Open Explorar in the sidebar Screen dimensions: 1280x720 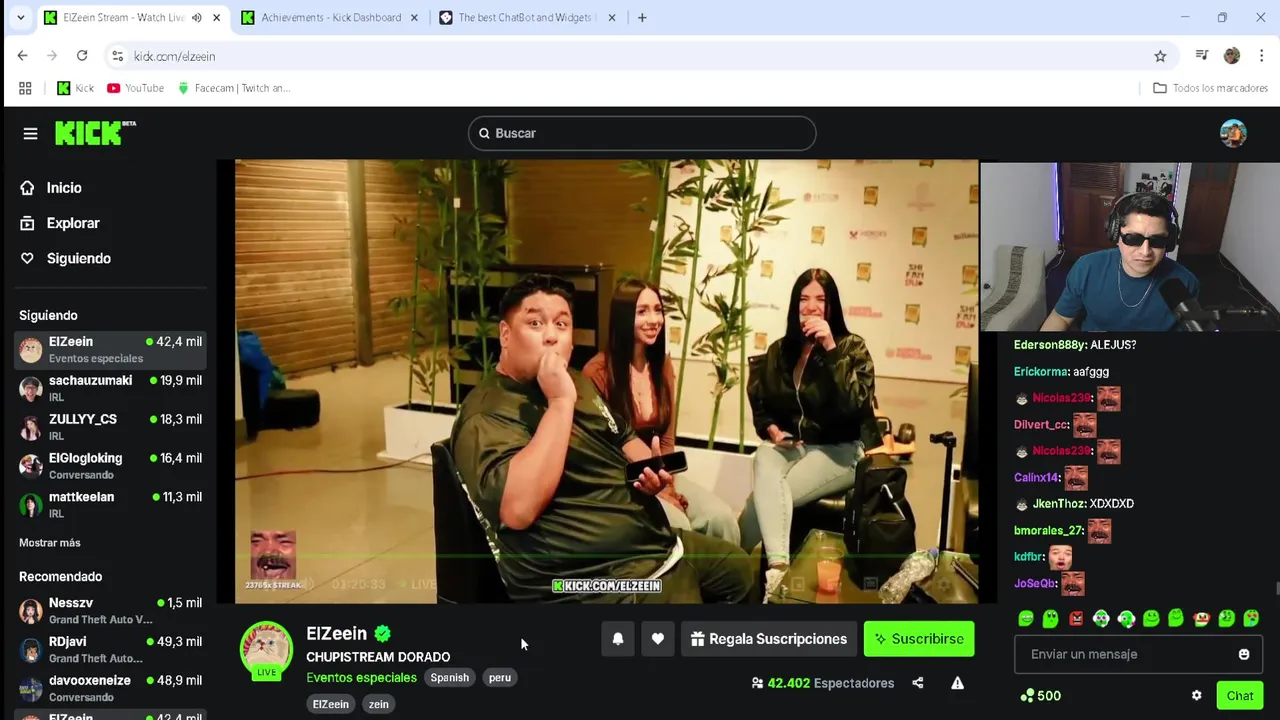[60, 223]
